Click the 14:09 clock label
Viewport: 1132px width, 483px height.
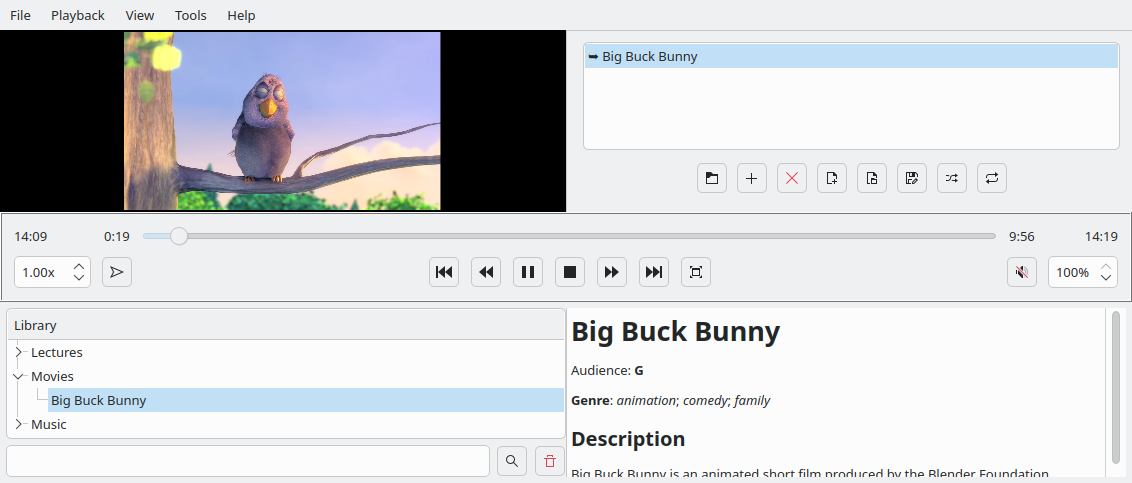(31, 236)
